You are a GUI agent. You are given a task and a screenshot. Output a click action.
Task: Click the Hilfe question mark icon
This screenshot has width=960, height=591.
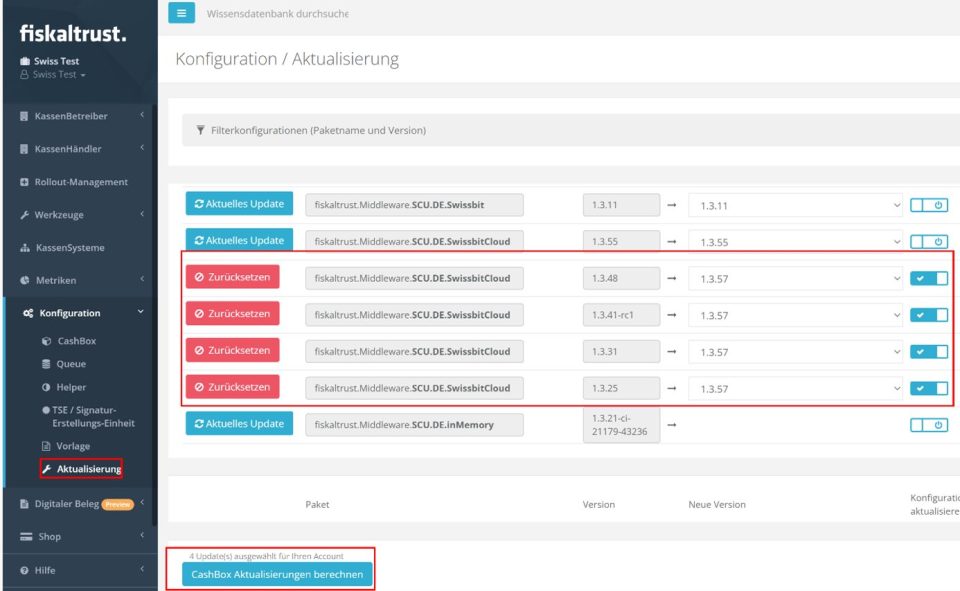point(24,570)
